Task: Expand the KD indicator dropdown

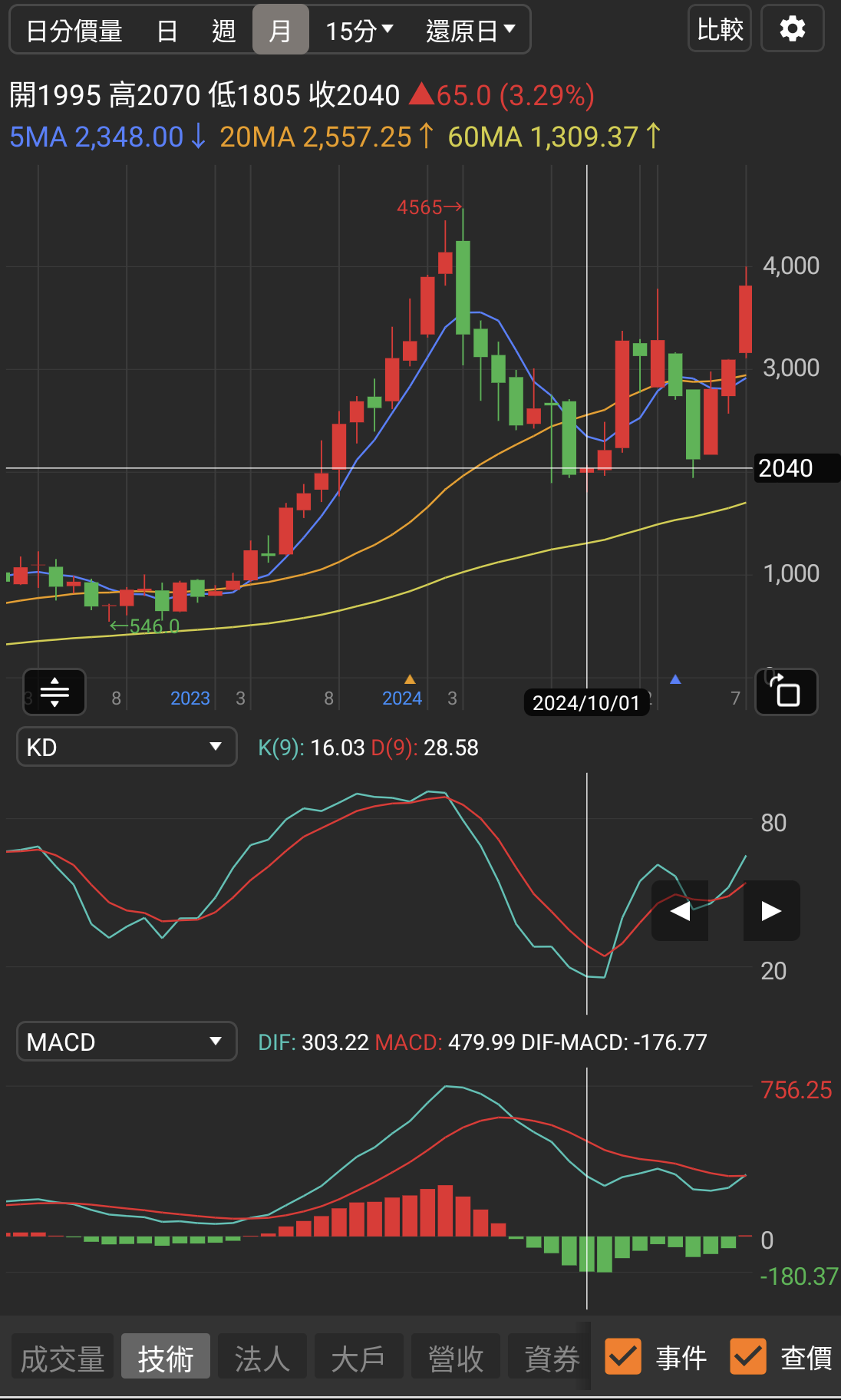Action: 127,747
